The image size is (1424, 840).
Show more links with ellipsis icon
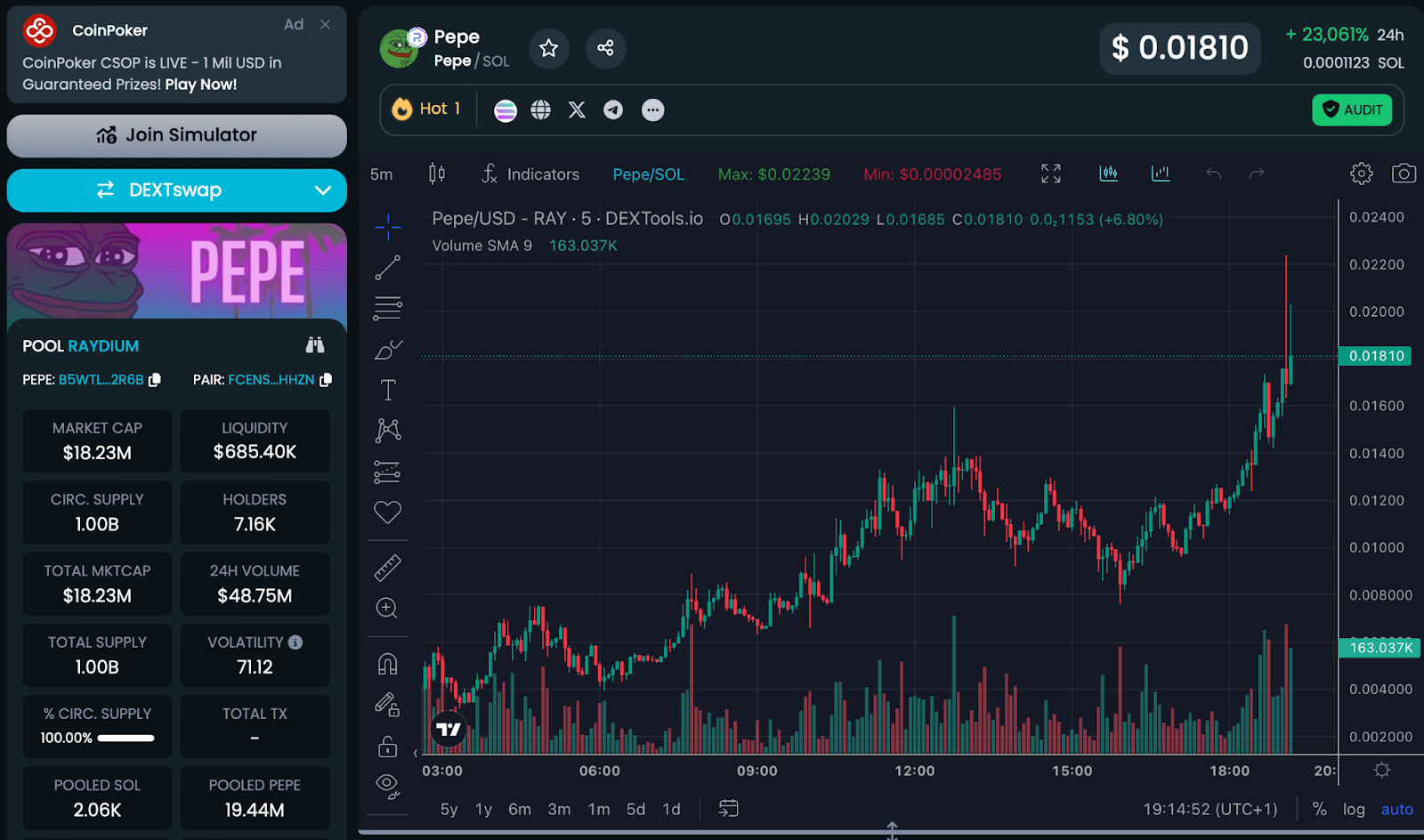(x=653, y=110)
